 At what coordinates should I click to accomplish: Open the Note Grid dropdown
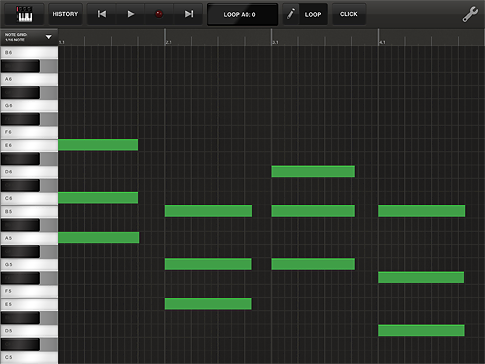click(29, 37)
